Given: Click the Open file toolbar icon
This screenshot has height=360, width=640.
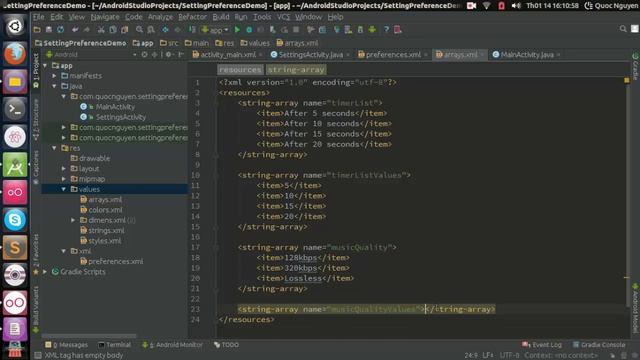Looking at the screenshot, I should point(37,30).
